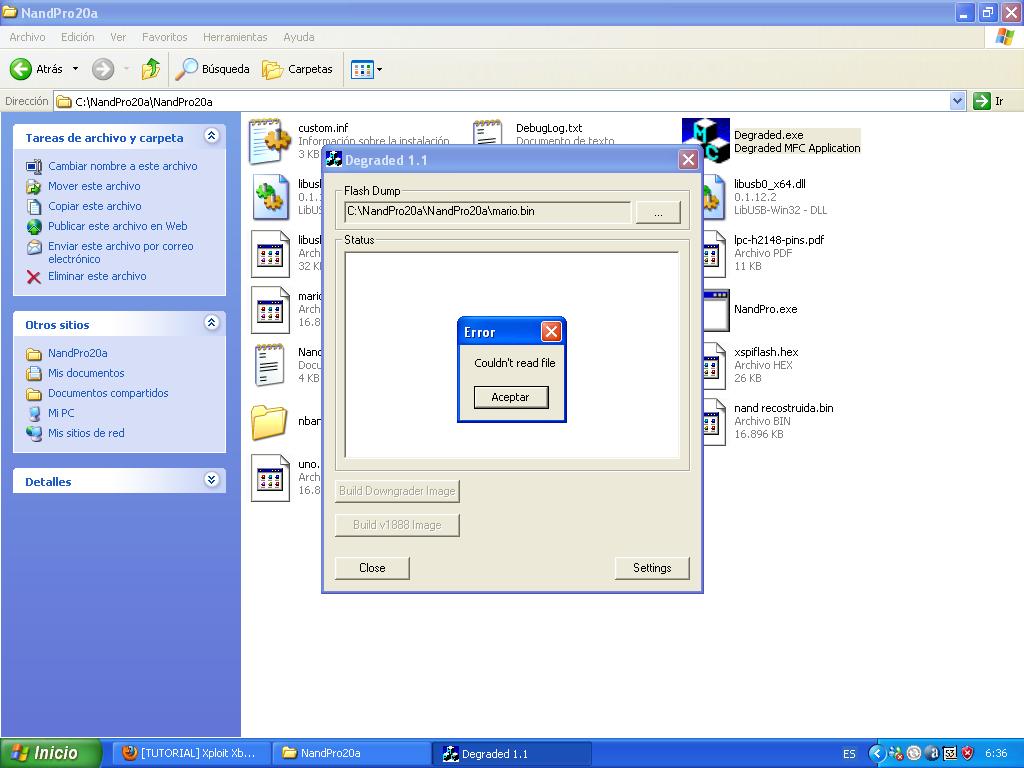Select the Degraded.exe file icon
Image resolution: width=1024 pixels, height=768 pixels.
[x=706, y=140]
